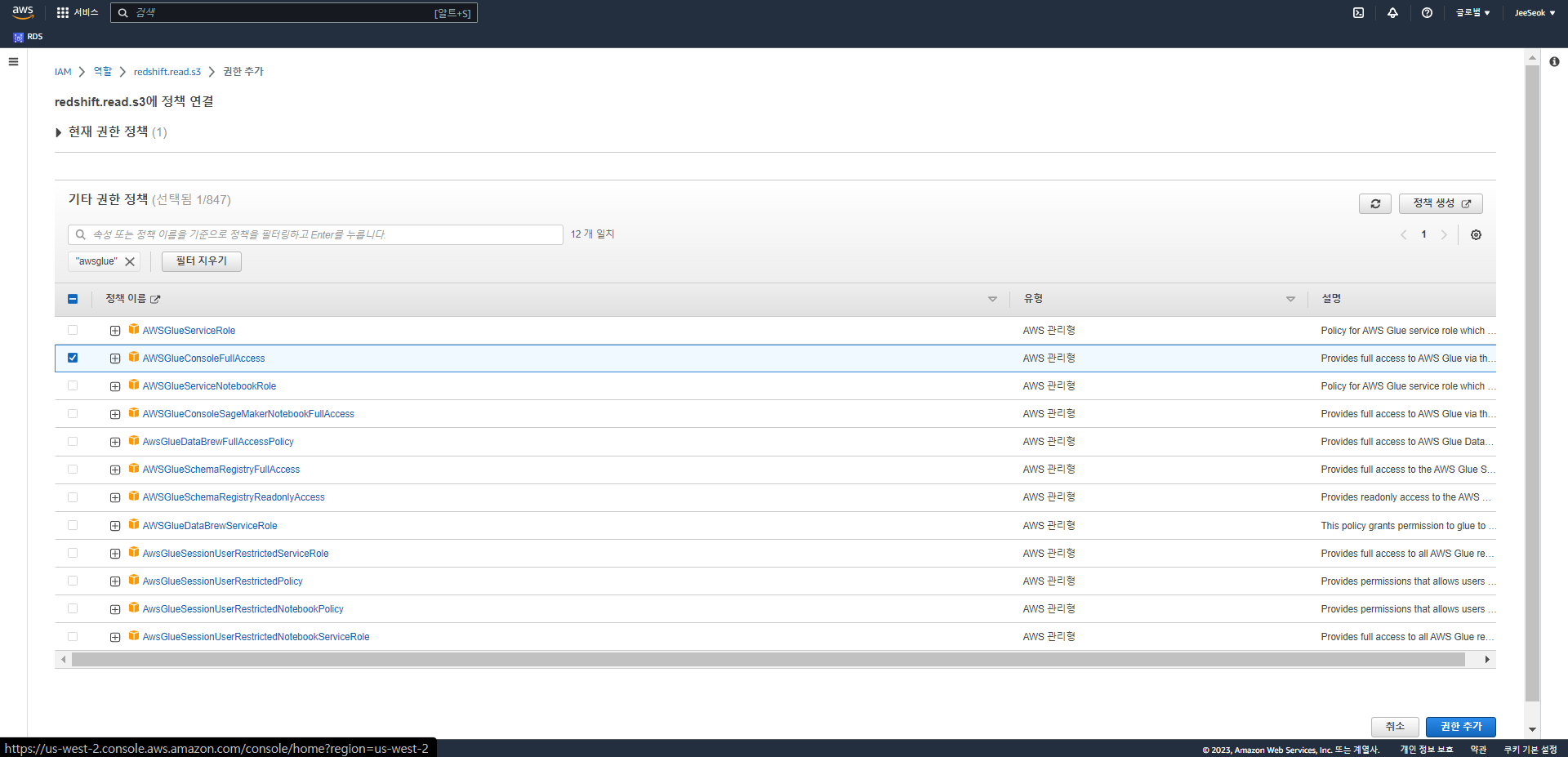Check AWSGlueSchemaRegistryReadonlyAccess checkbox
Screen dimensions: 1568x757
pyautogui.click(x=73, y=497)
